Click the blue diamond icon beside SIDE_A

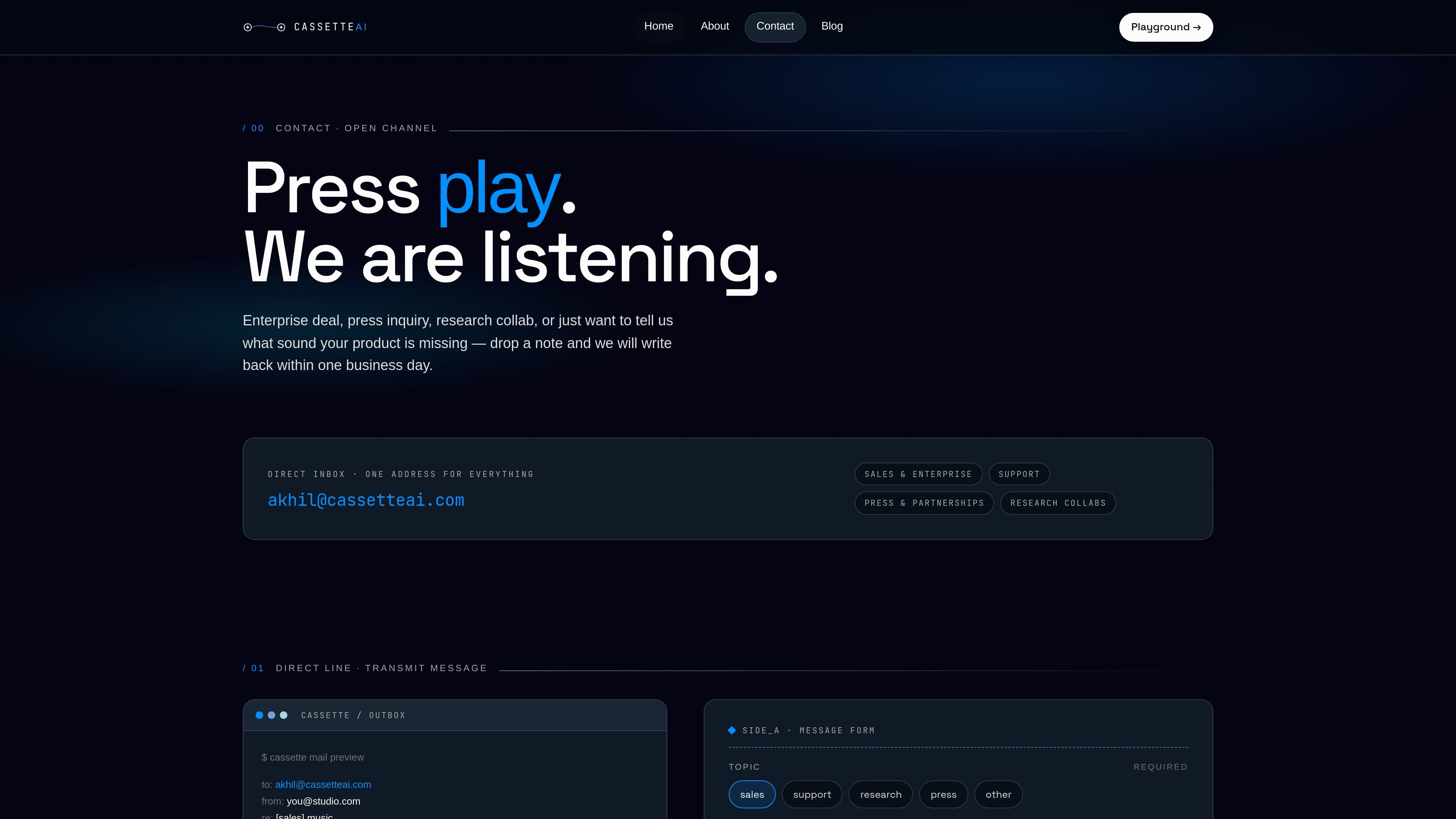point(732,730)
